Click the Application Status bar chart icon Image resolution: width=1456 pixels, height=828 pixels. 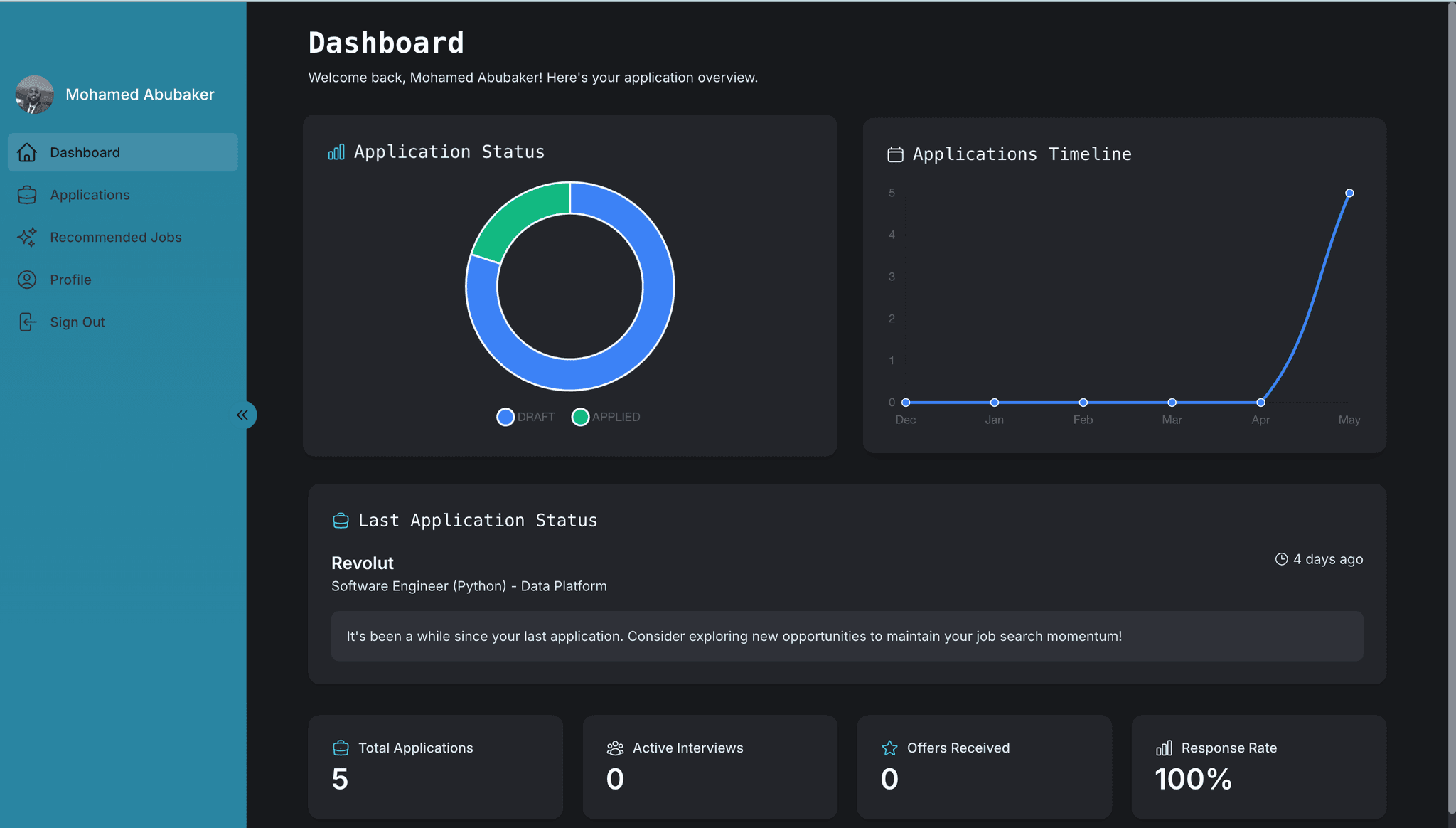[336, 152]
